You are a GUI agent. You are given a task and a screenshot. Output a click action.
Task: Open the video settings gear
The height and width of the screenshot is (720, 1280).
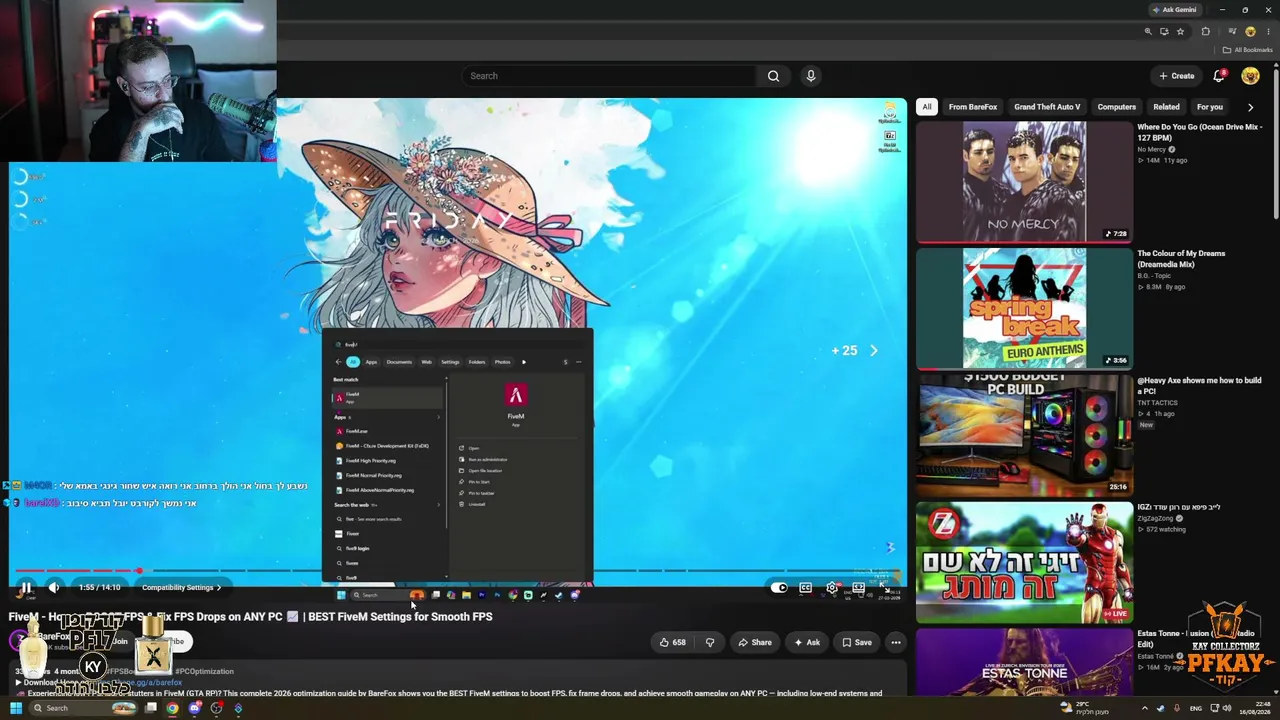(x=832, y=588)
